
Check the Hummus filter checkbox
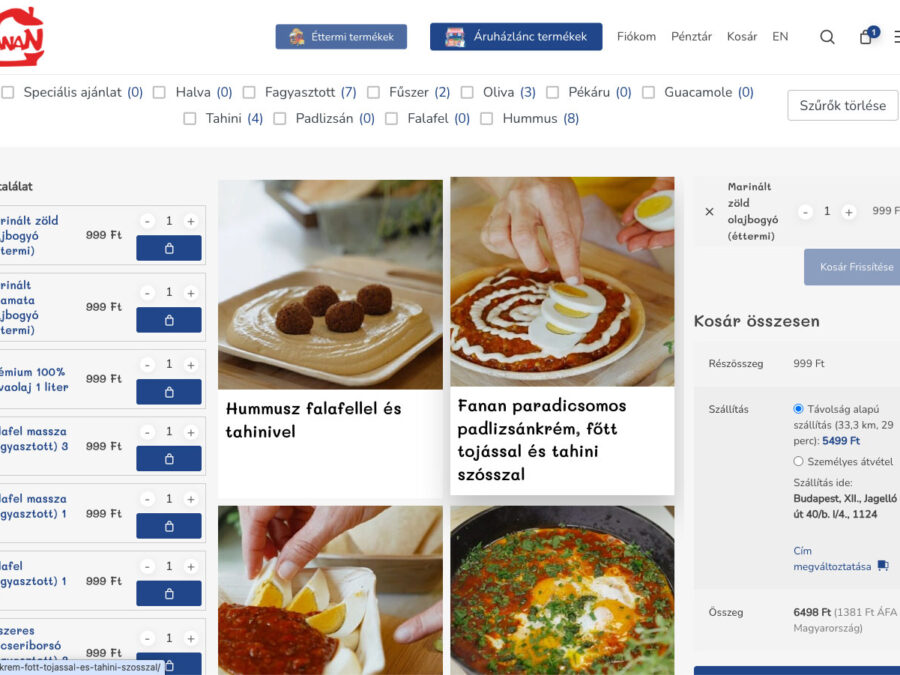487,118
